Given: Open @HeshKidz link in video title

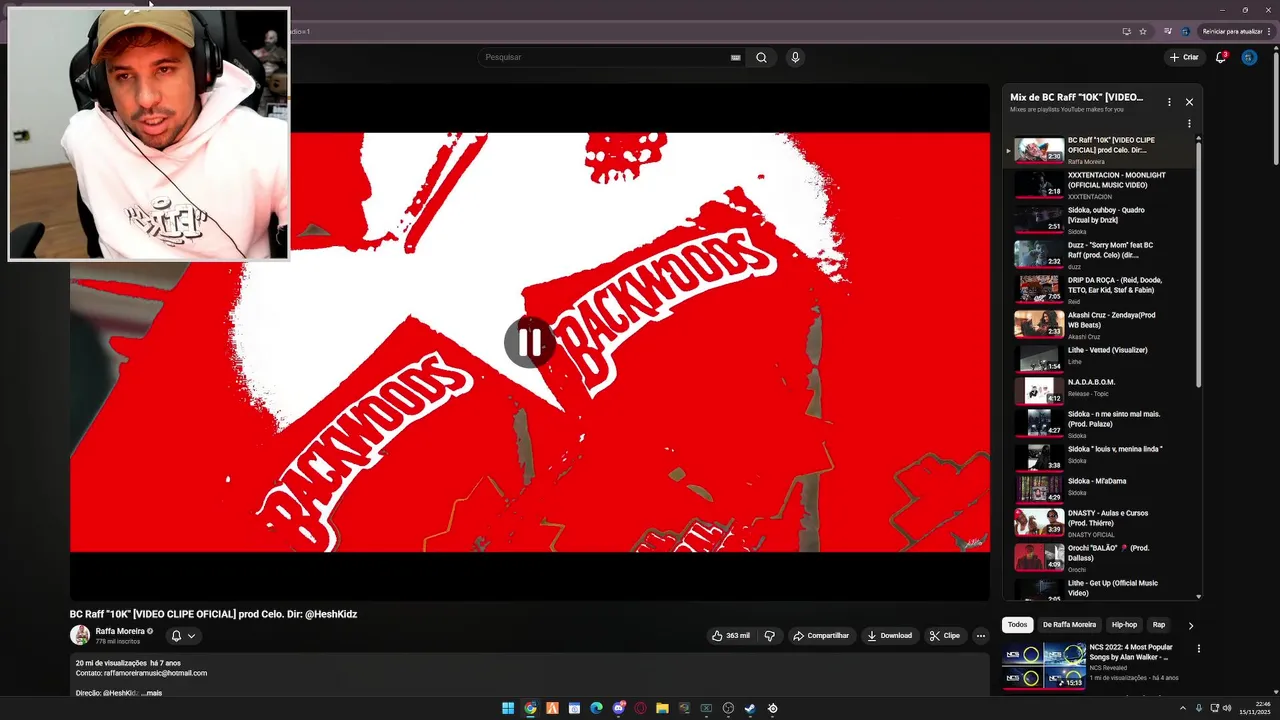Looking at the screenshot, I should point(331,614).
